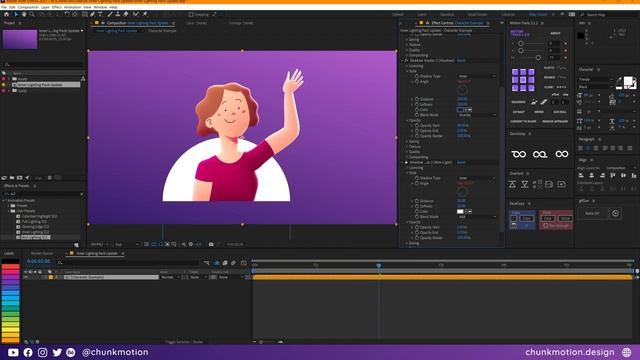Go to the Home screen icon
This screenshot has width=640, height=360.
[x=6, y=14]
